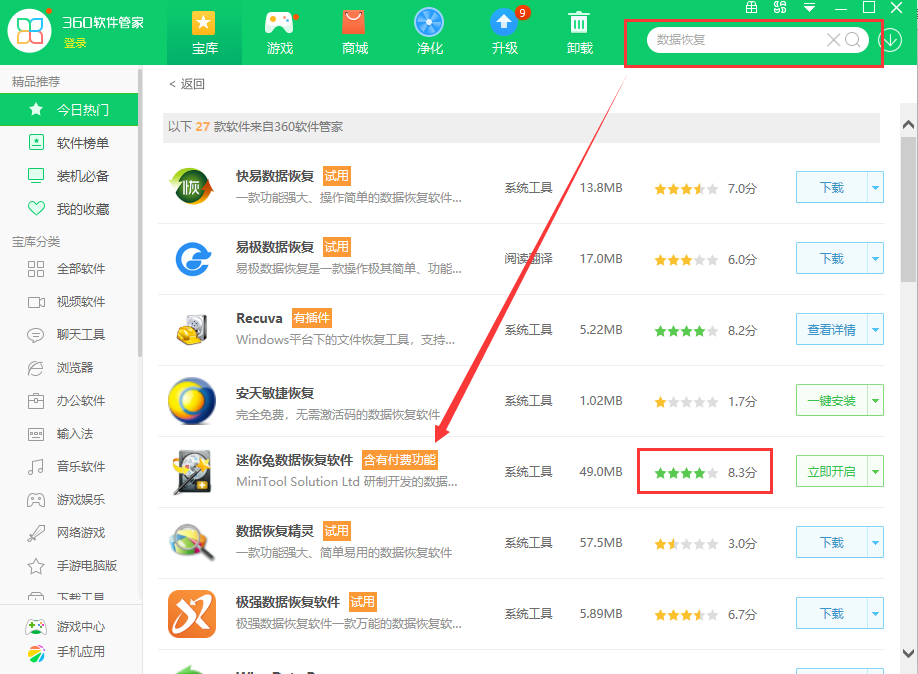
Task: Click the 登录 login link
Action: click(x=75, y=43)
